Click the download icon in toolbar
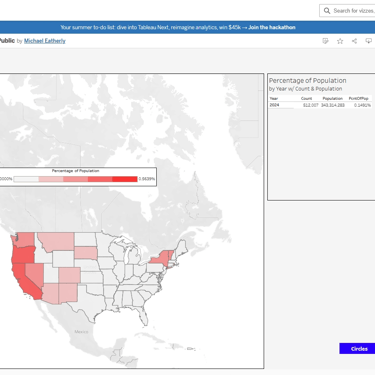Image resolution: width=375 pixels, height=375 pixels. [x=368, y=41]
